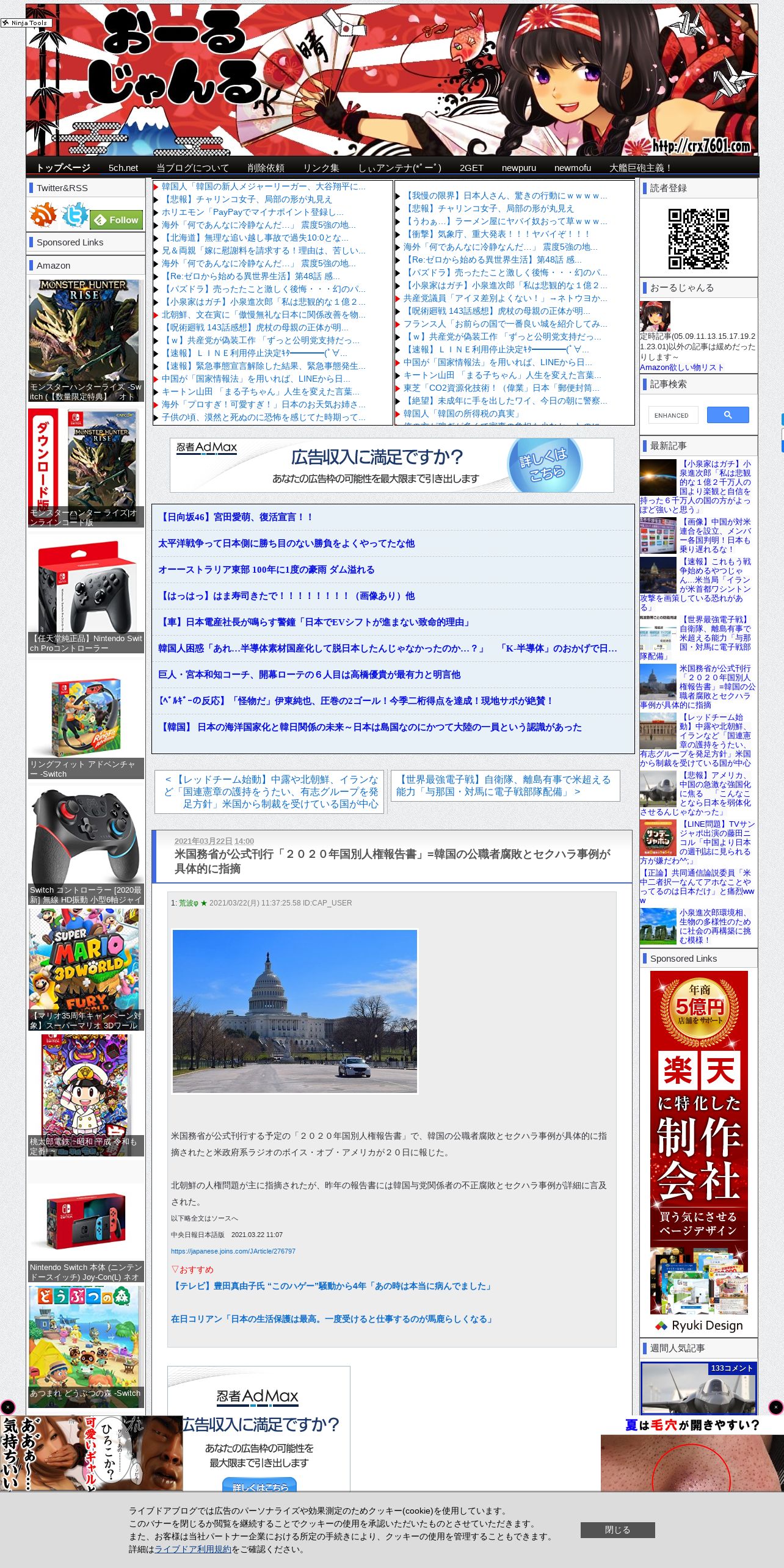Open 太平洋戦争って日本側に勝ち目のない headline
Image resolution: width=784 pixels, height=1568 pixels.
click(286, 543)
